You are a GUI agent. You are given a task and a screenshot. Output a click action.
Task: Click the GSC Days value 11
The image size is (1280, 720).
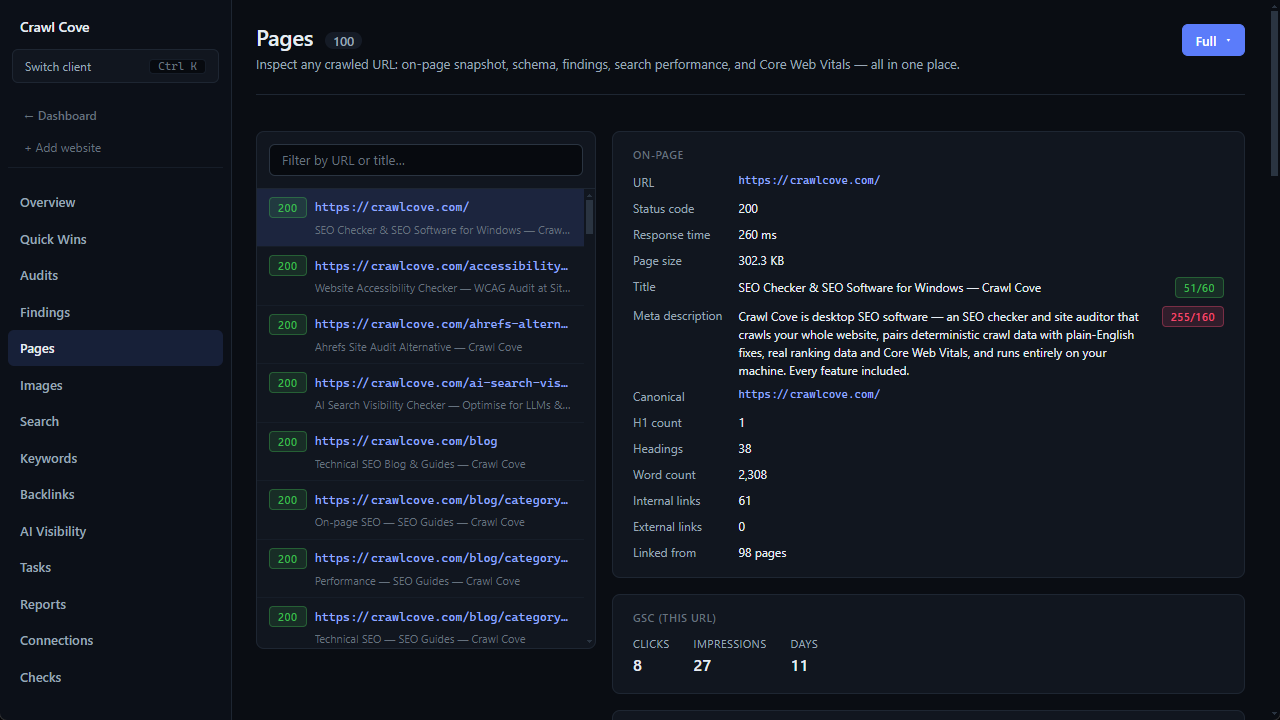(799, 666)
